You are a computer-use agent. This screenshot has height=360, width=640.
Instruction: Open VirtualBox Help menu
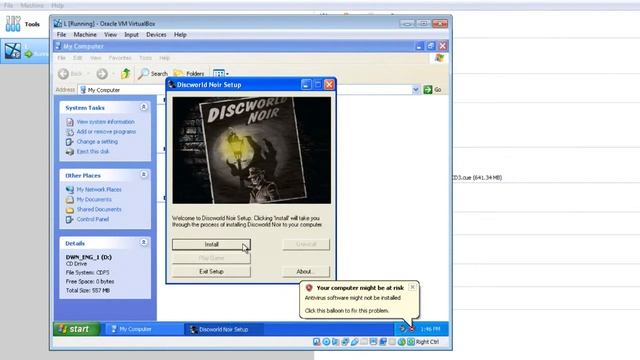point(180,35)
